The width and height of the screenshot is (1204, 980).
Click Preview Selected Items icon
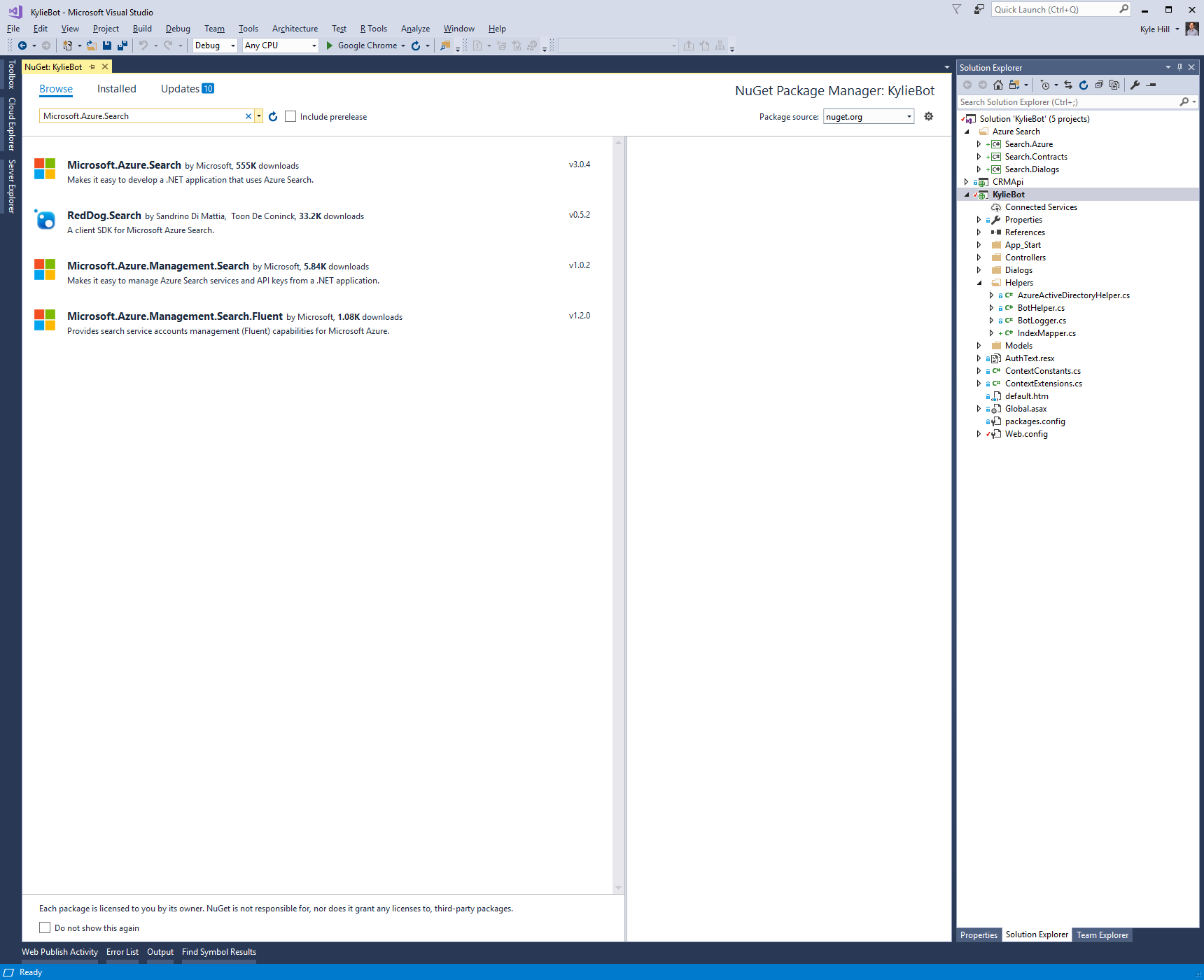click(x=1151, y=85)
